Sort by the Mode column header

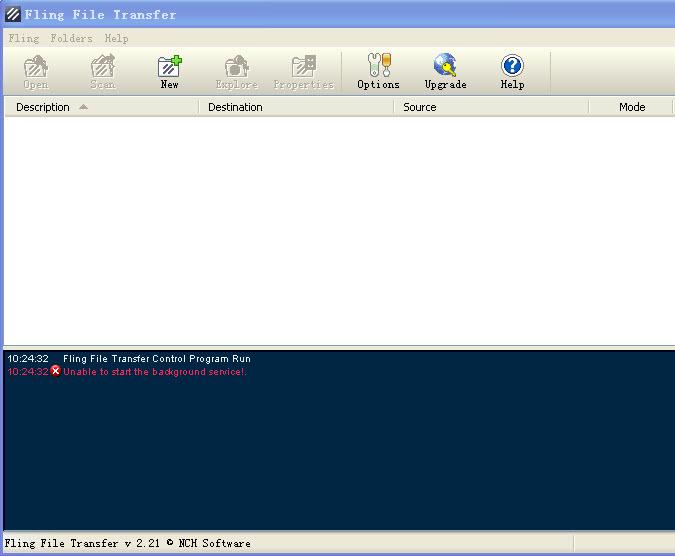(631, 107)
